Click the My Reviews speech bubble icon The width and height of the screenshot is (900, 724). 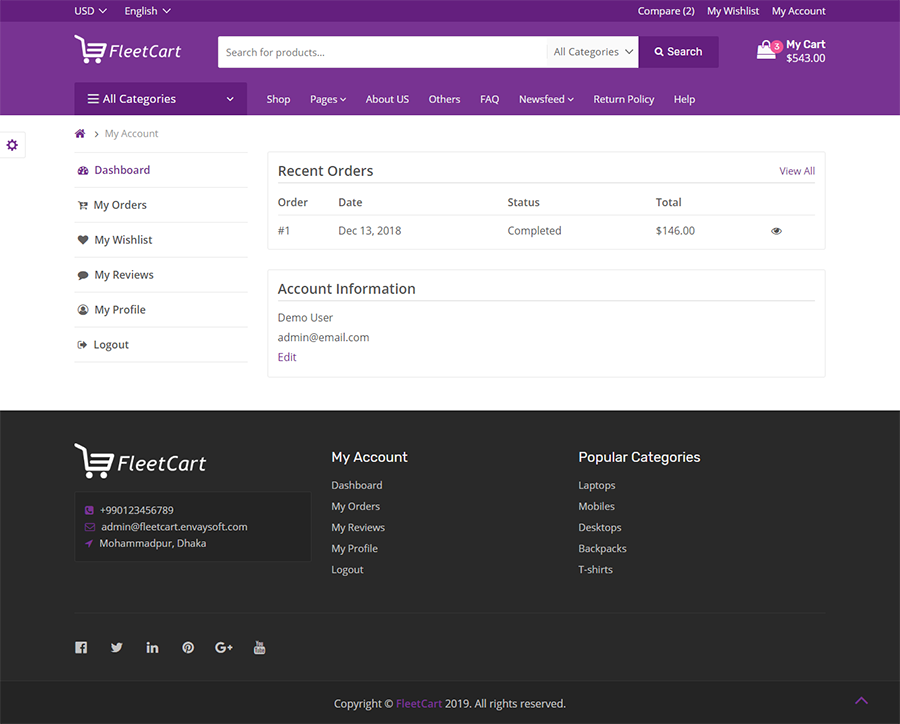[x=83, y=274]
